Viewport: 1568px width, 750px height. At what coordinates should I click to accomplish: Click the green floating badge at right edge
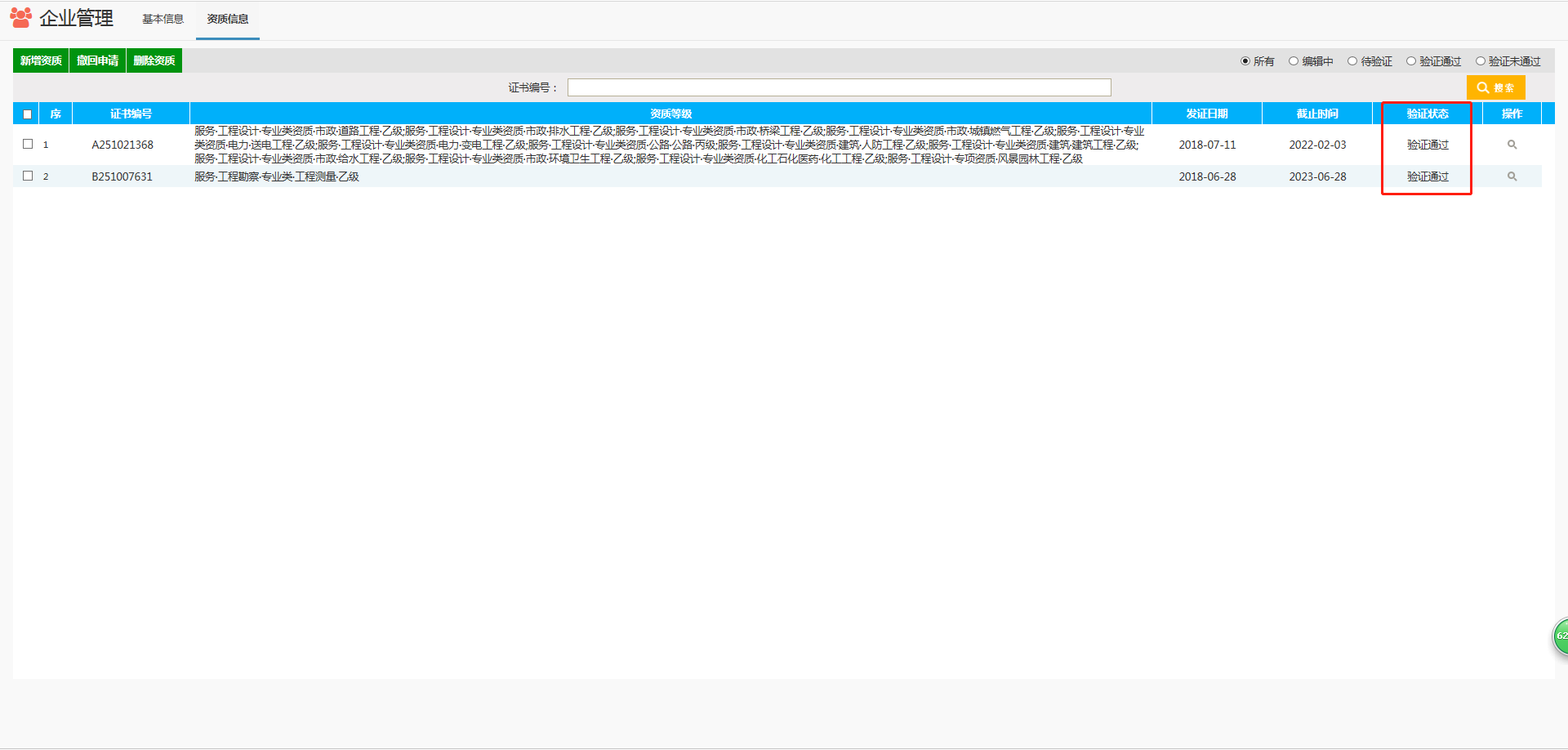1560,636
